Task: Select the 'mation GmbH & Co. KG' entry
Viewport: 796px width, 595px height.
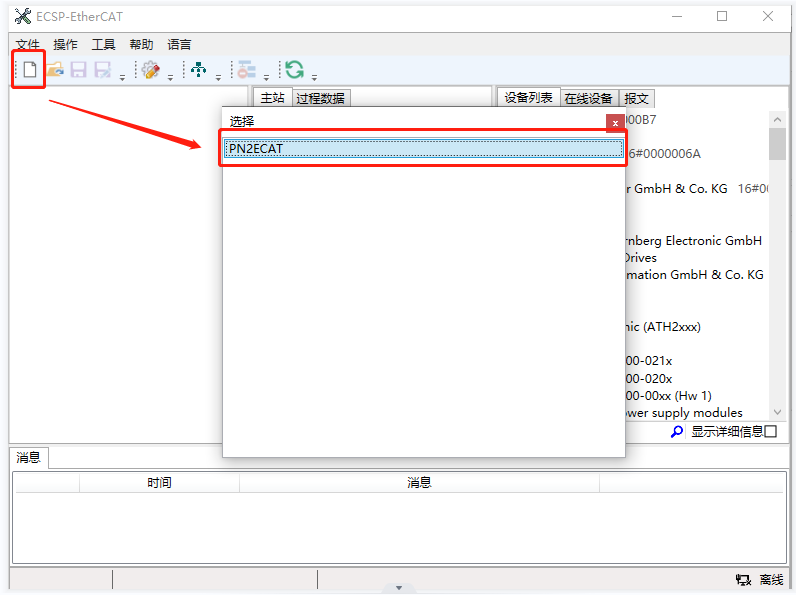Action: [694, 275]
